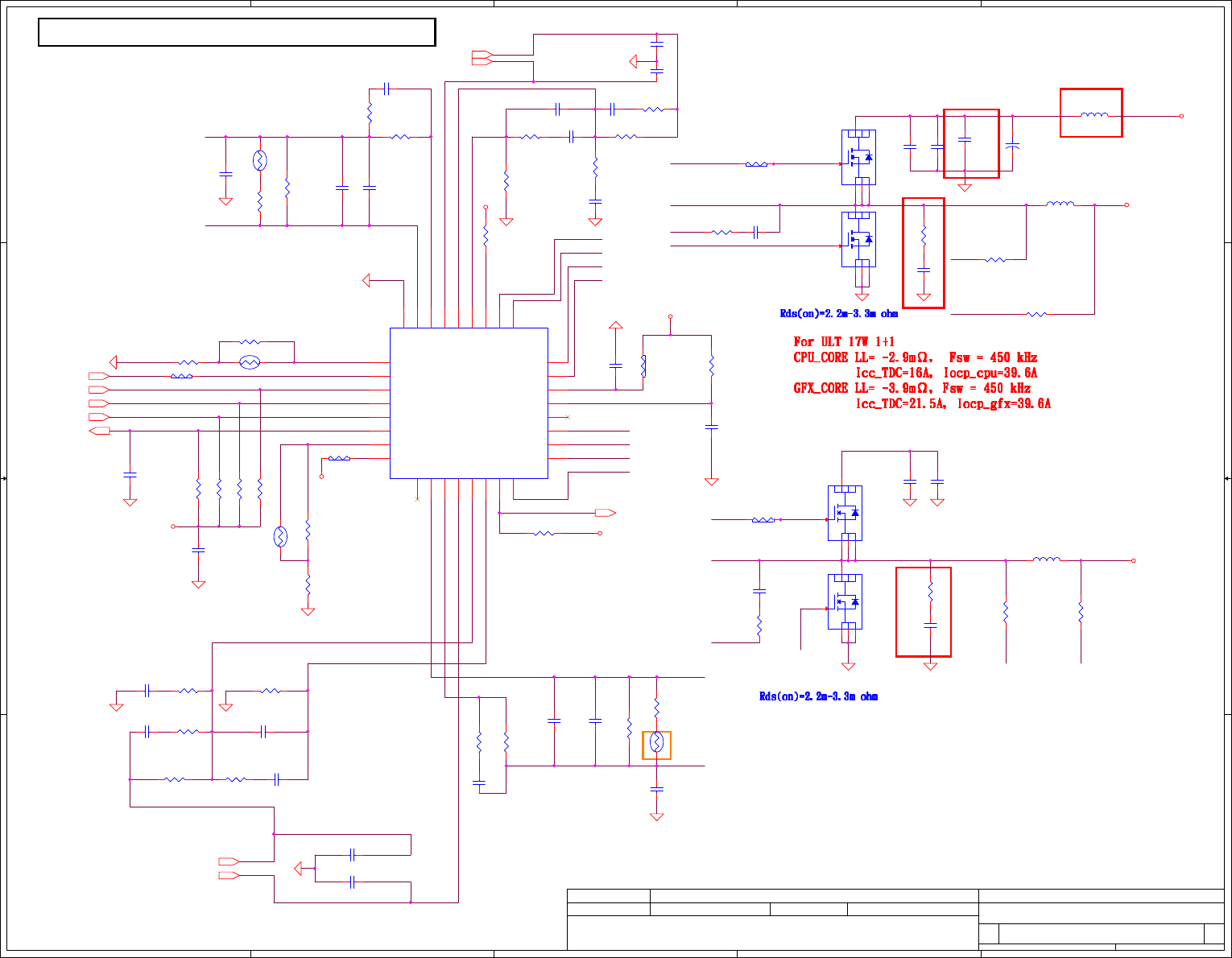The height and width of the screenshot is (958, 1232).
Task: Select the inductor coil inside the top-right red box
Action: coord(1094,116)
